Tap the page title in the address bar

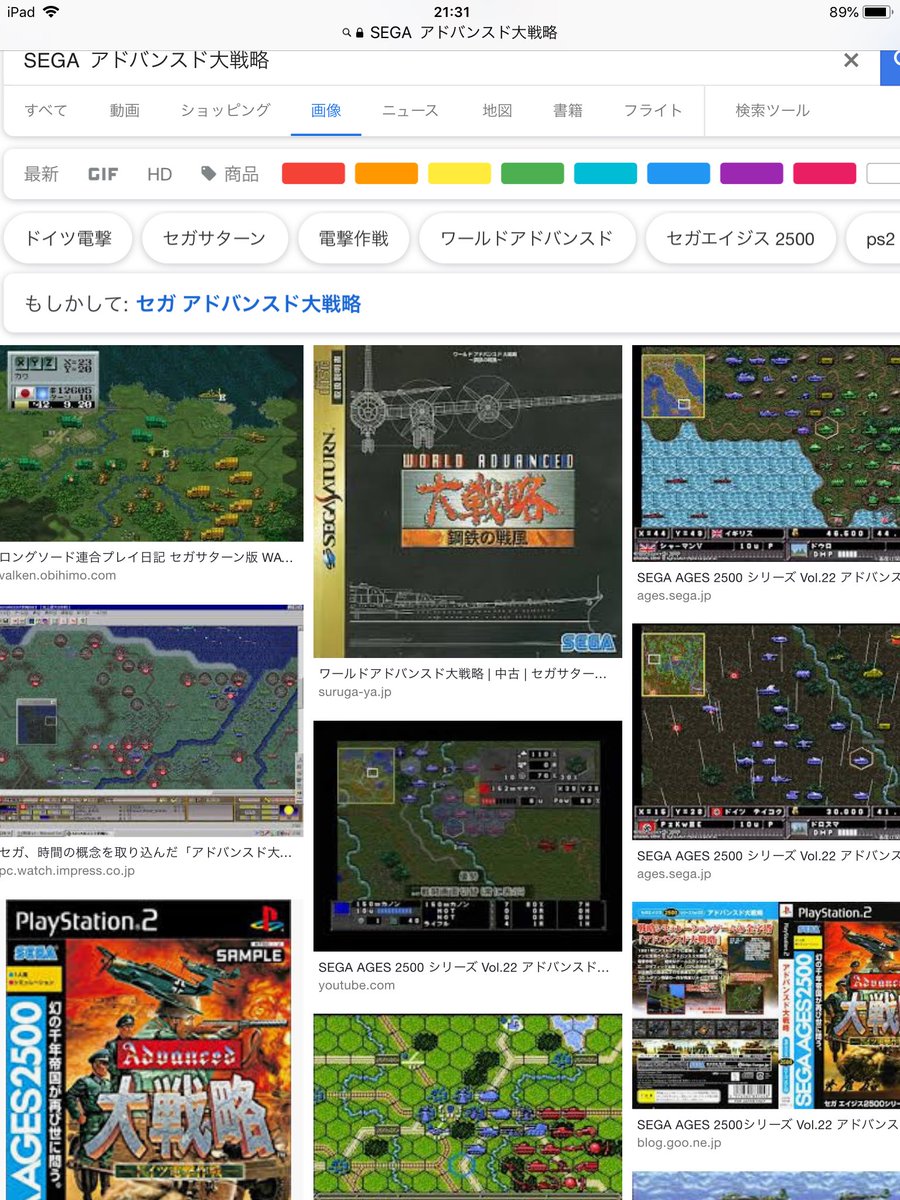click(464, 33)
